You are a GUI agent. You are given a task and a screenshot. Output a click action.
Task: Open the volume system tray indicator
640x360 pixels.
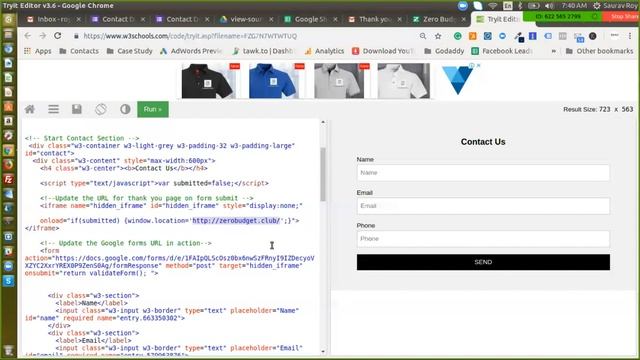(549, 6)
